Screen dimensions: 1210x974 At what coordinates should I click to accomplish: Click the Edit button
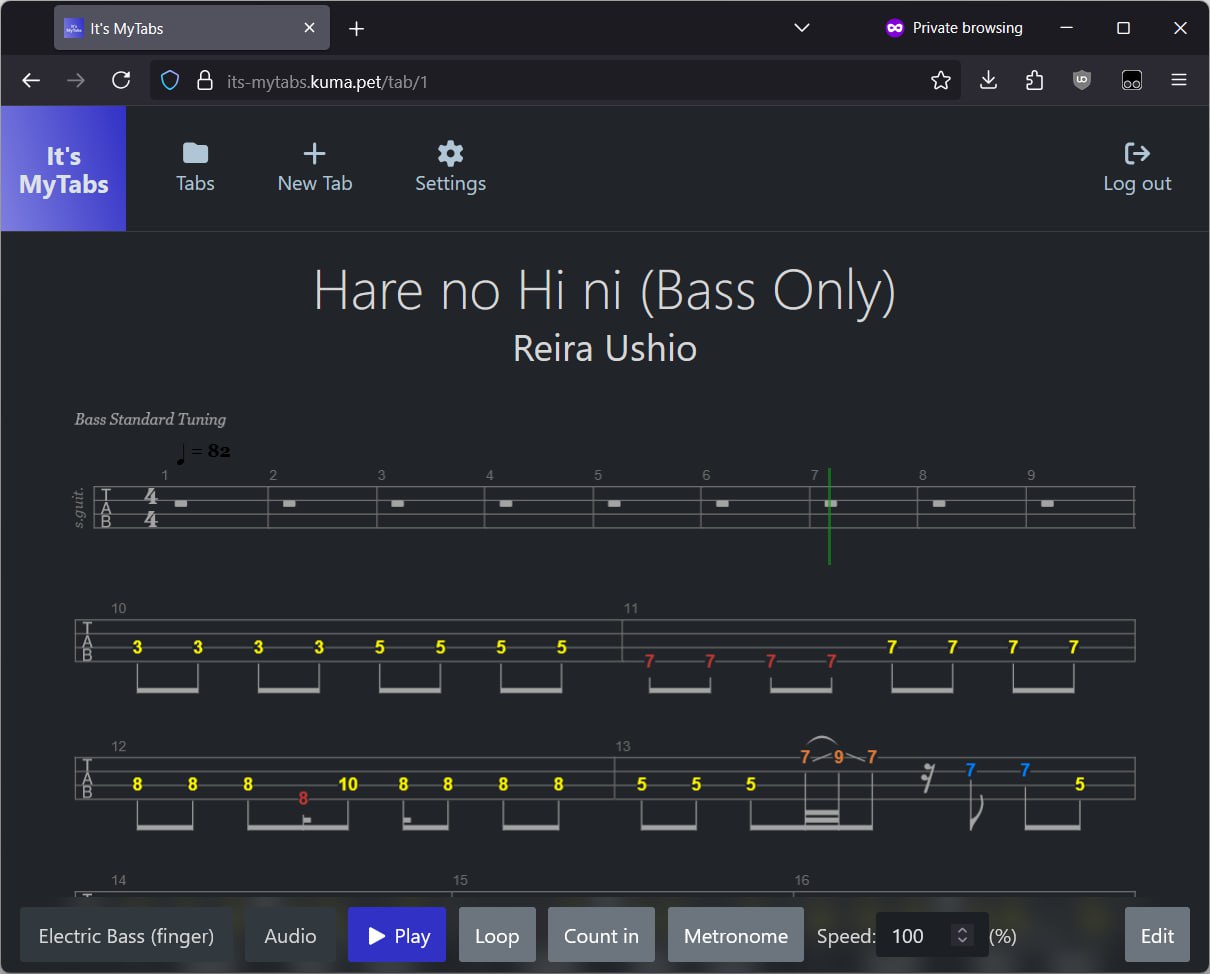coord(1157,935)
